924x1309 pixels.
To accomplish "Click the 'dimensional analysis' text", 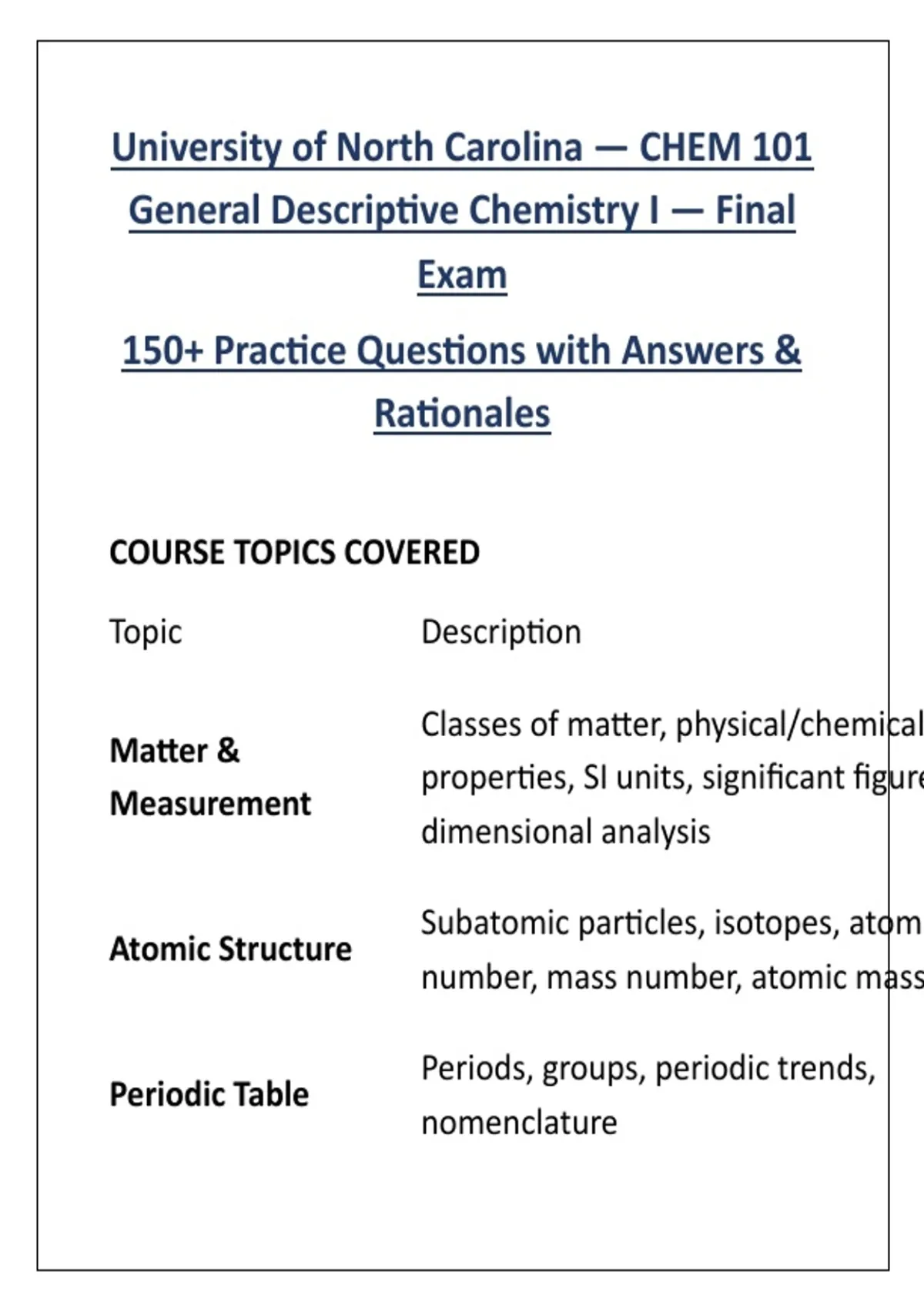I will coord(566,832).
